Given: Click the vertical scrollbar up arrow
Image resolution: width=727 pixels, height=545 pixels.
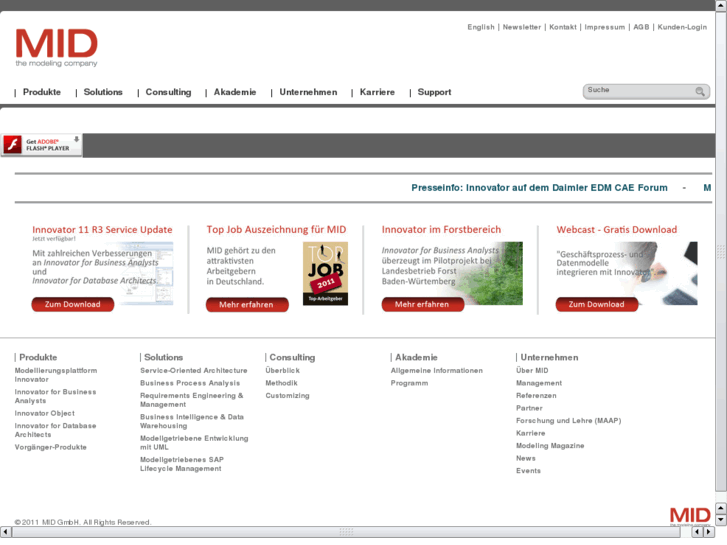Looking at the screenshot, I should point(721,5).
